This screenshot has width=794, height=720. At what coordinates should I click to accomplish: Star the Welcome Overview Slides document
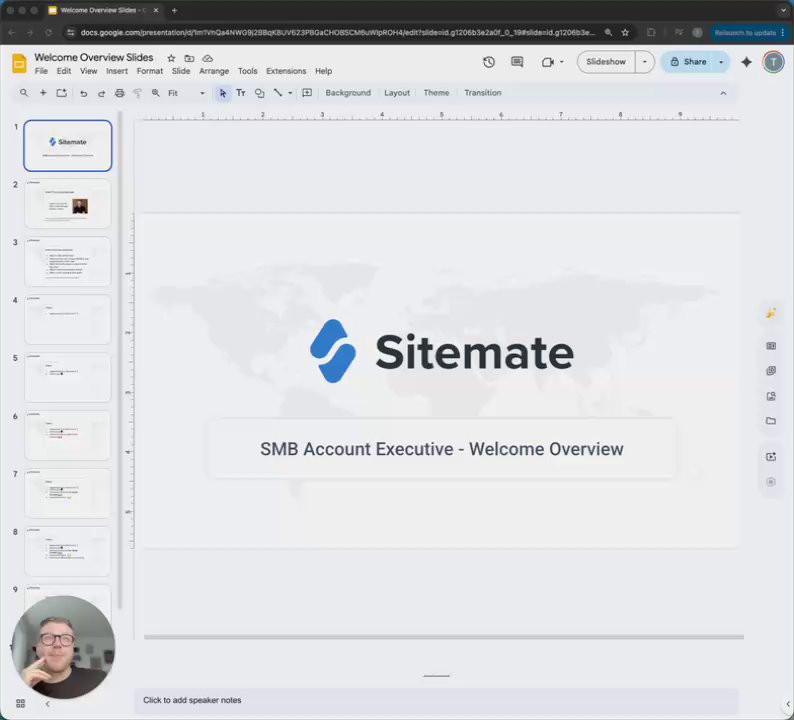(x=171, y=58)
